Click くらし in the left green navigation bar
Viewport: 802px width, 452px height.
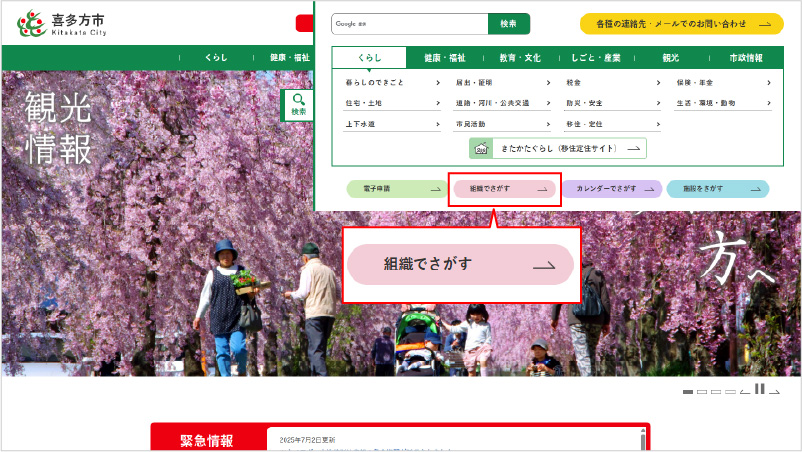(x=216, y=58)
